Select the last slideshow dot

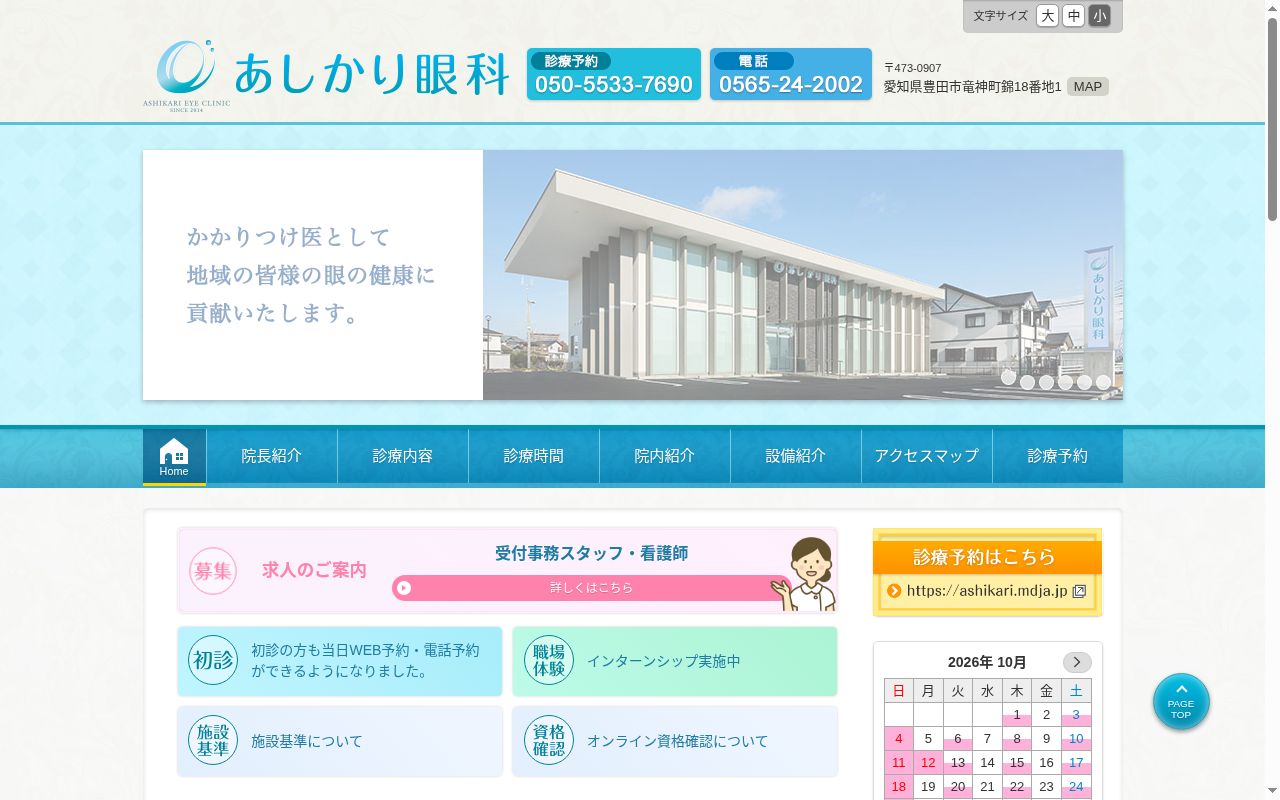click(x=1103, y=382)
